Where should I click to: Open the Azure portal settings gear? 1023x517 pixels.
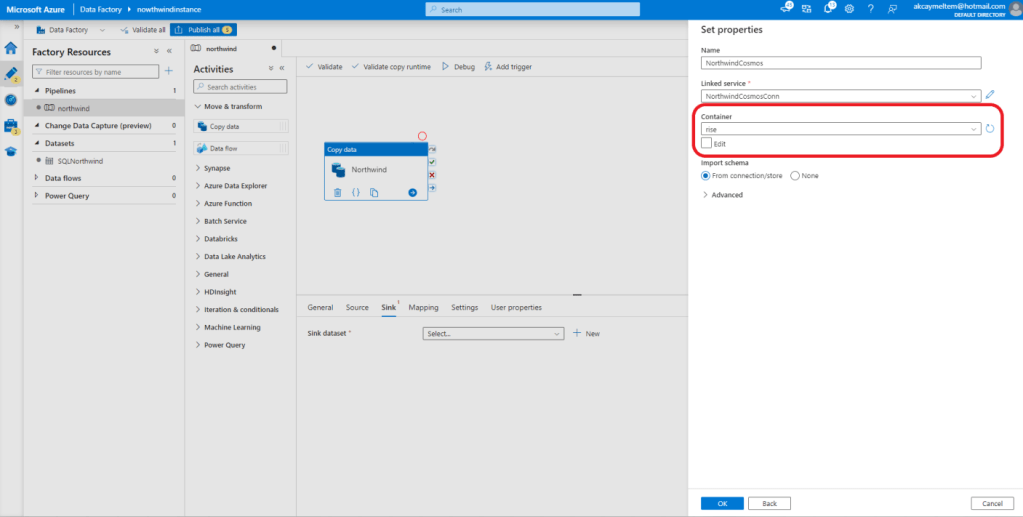849,9
